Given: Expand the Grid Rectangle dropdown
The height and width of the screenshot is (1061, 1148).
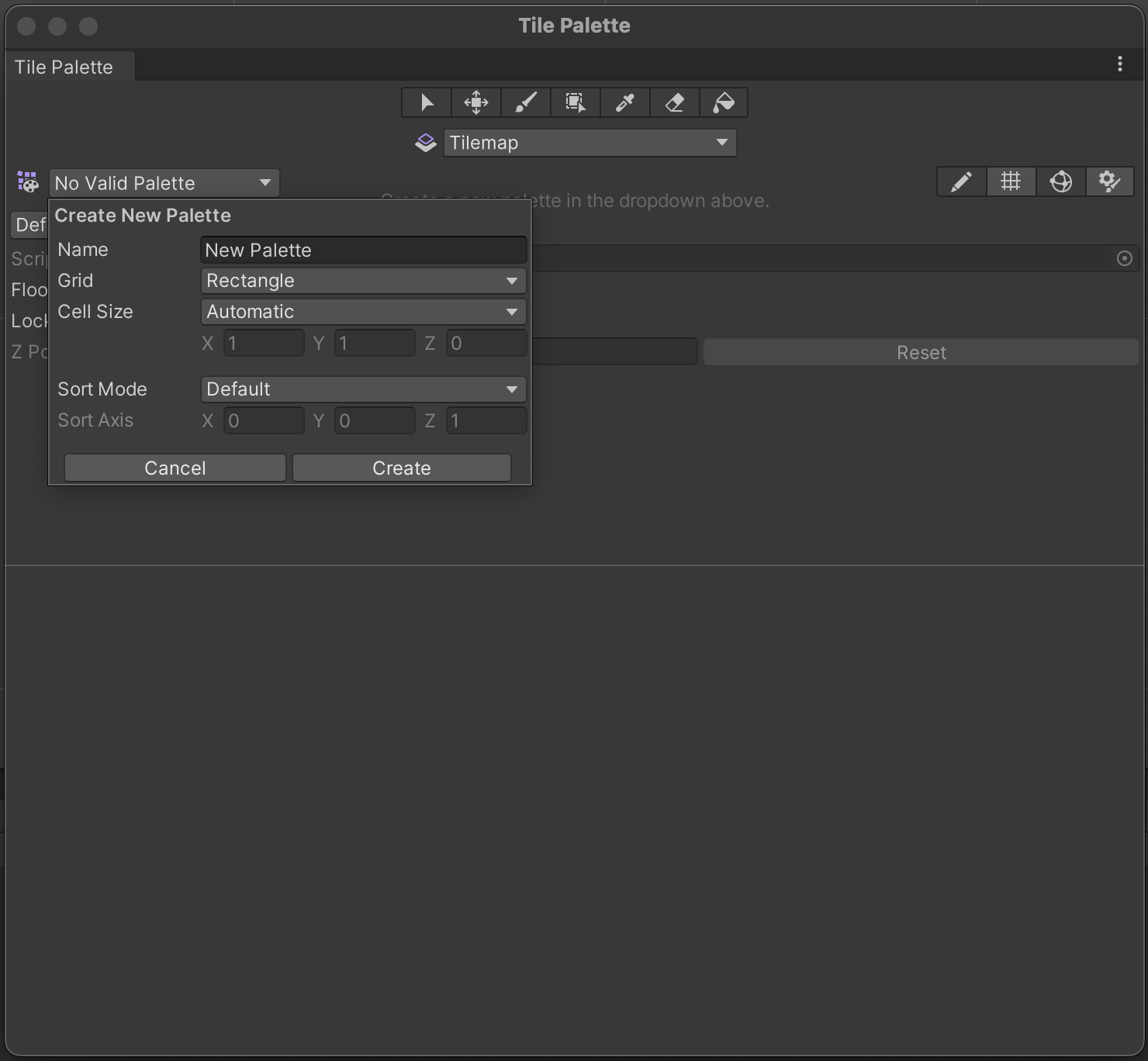Looking at the screenshot, I should (x=363, y=281).
